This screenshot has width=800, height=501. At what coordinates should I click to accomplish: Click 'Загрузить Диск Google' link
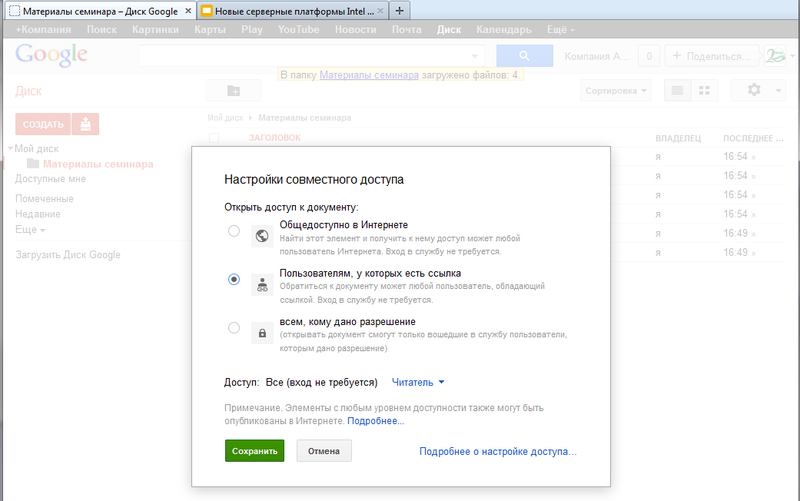click(x=68, y=255)
